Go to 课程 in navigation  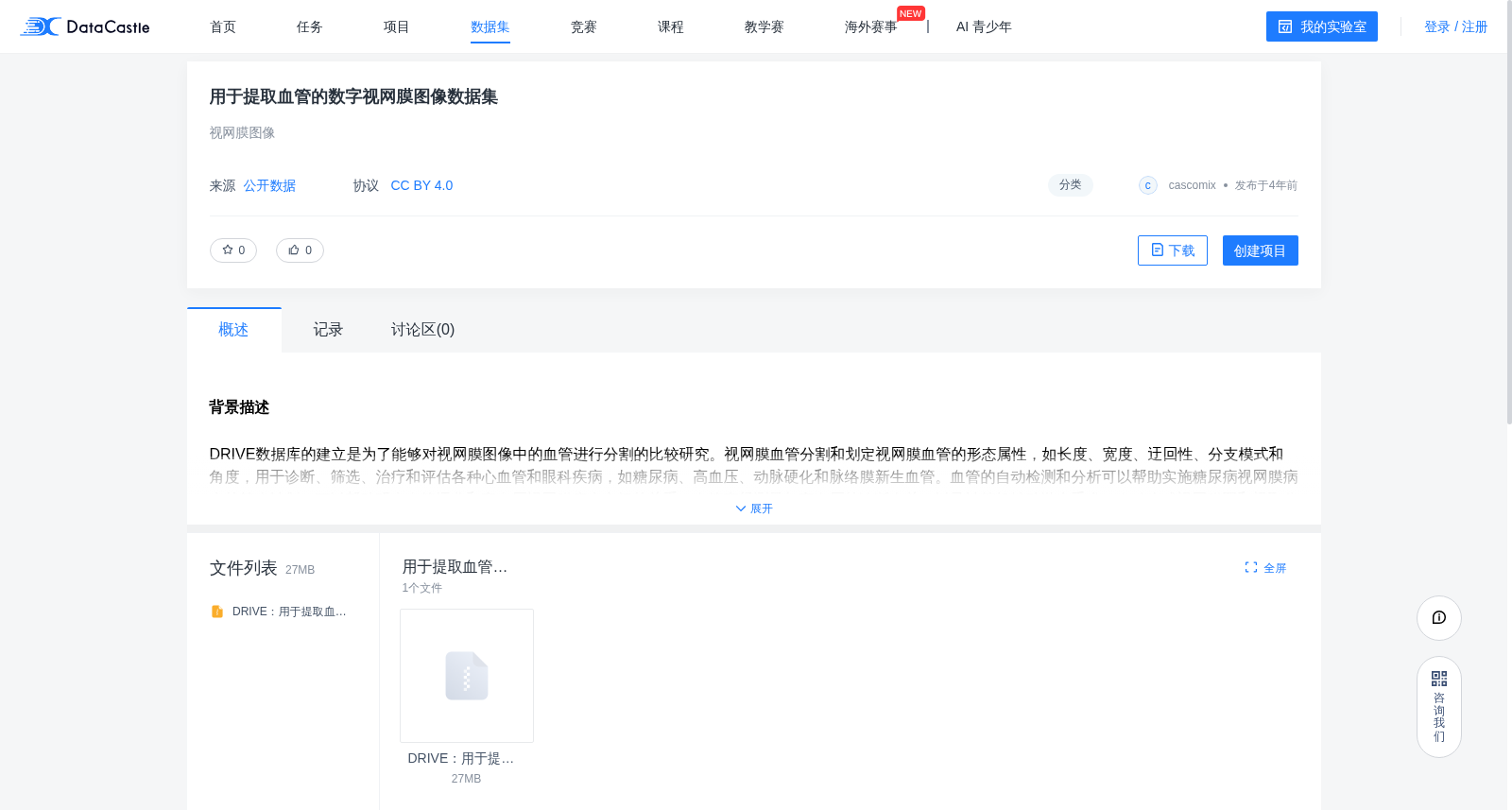671,26
